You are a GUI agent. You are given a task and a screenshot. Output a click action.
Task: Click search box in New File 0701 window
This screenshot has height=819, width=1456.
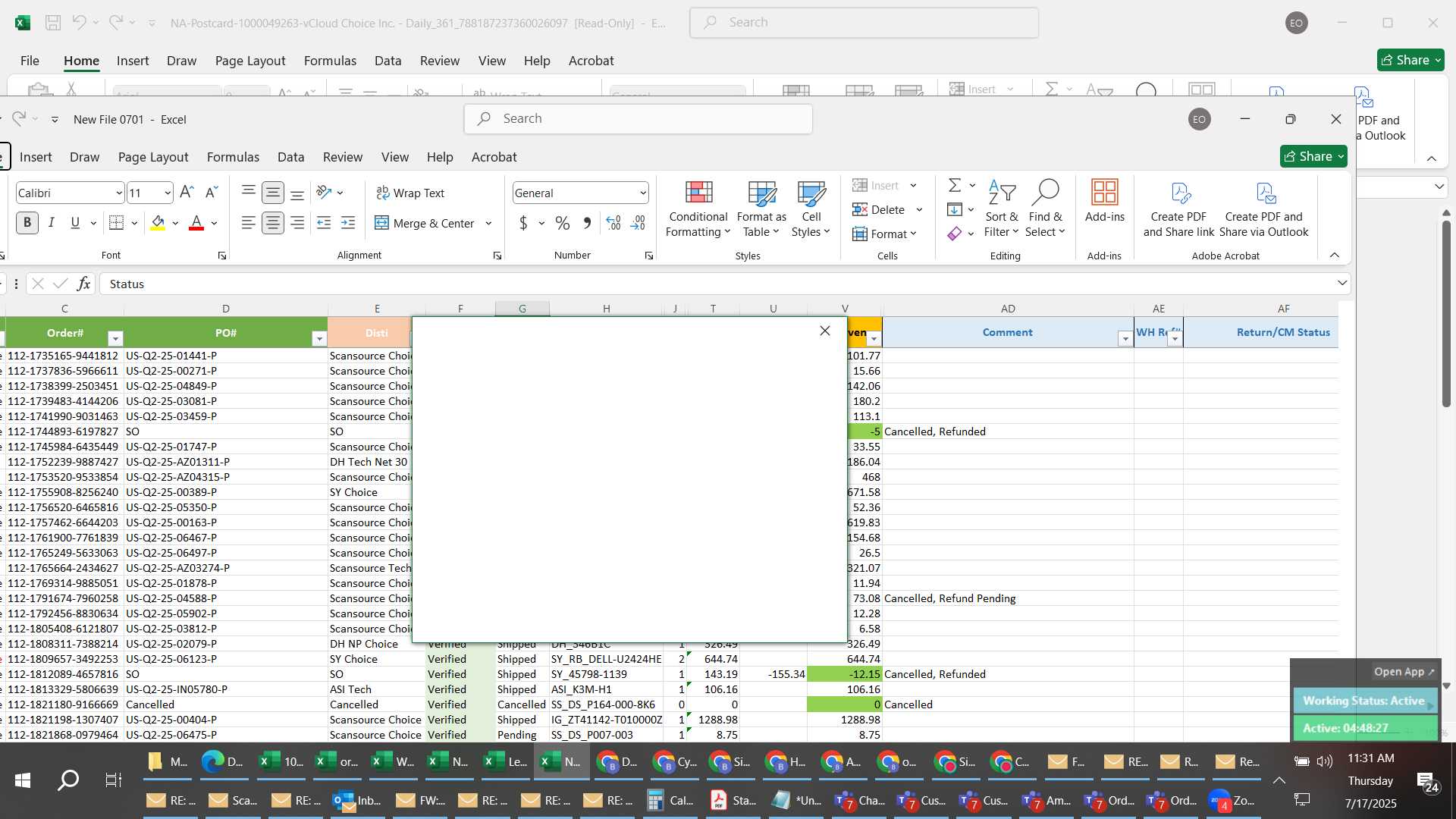pos(639,119)
